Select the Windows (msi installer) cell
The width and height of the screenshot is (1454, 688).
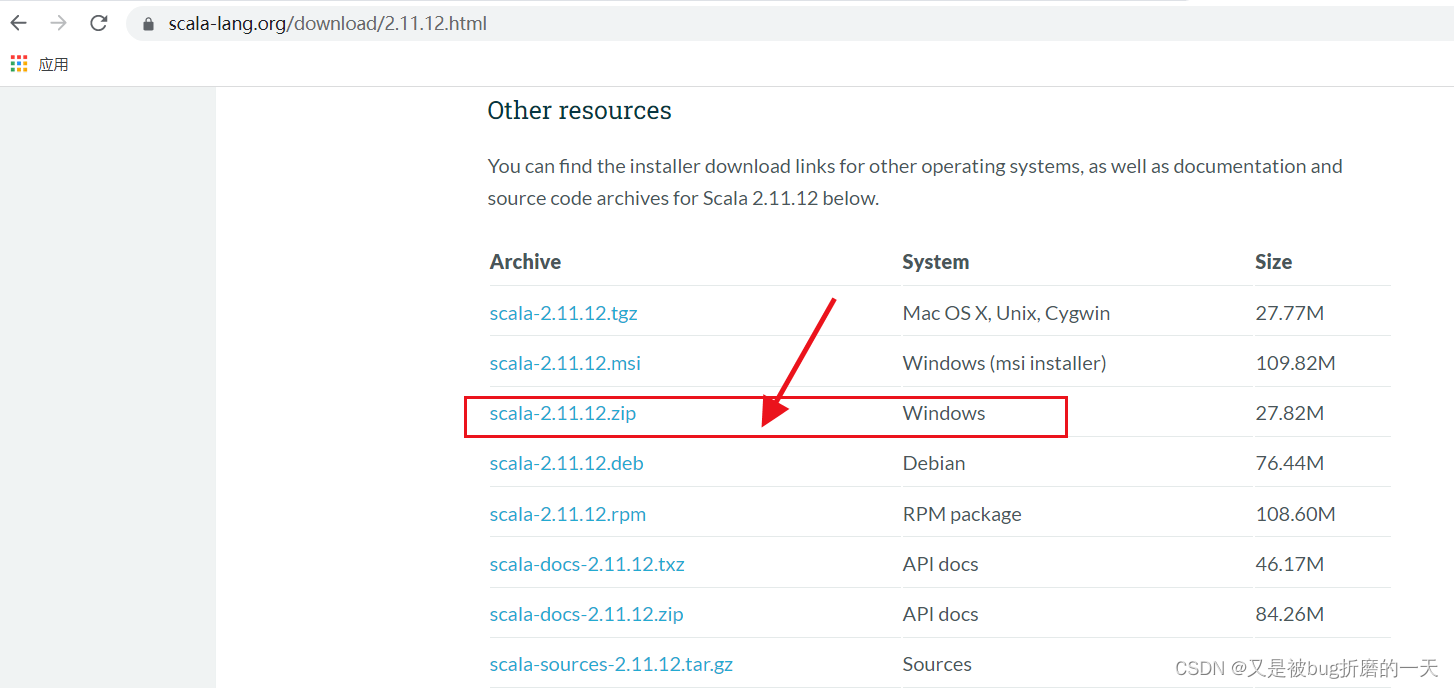click(1004, 363)
